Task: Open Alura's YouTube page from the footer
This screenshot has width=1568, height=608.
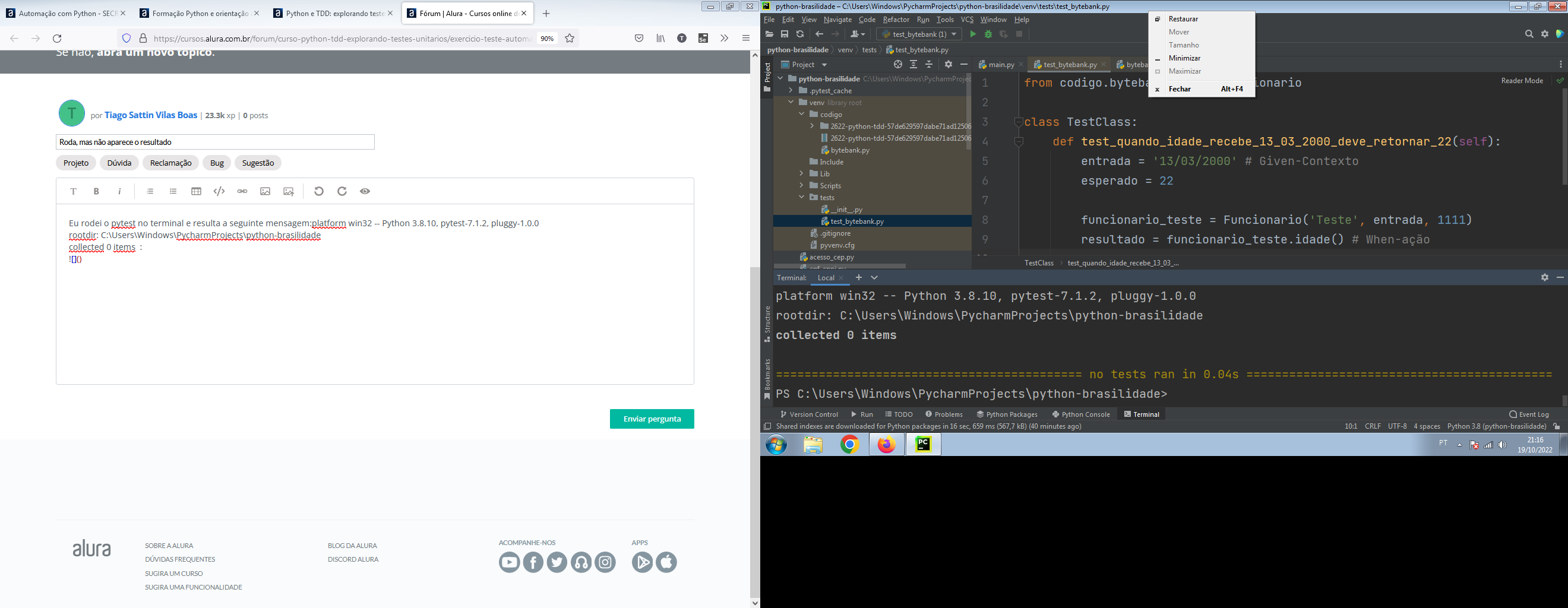Action: (510, 562)
